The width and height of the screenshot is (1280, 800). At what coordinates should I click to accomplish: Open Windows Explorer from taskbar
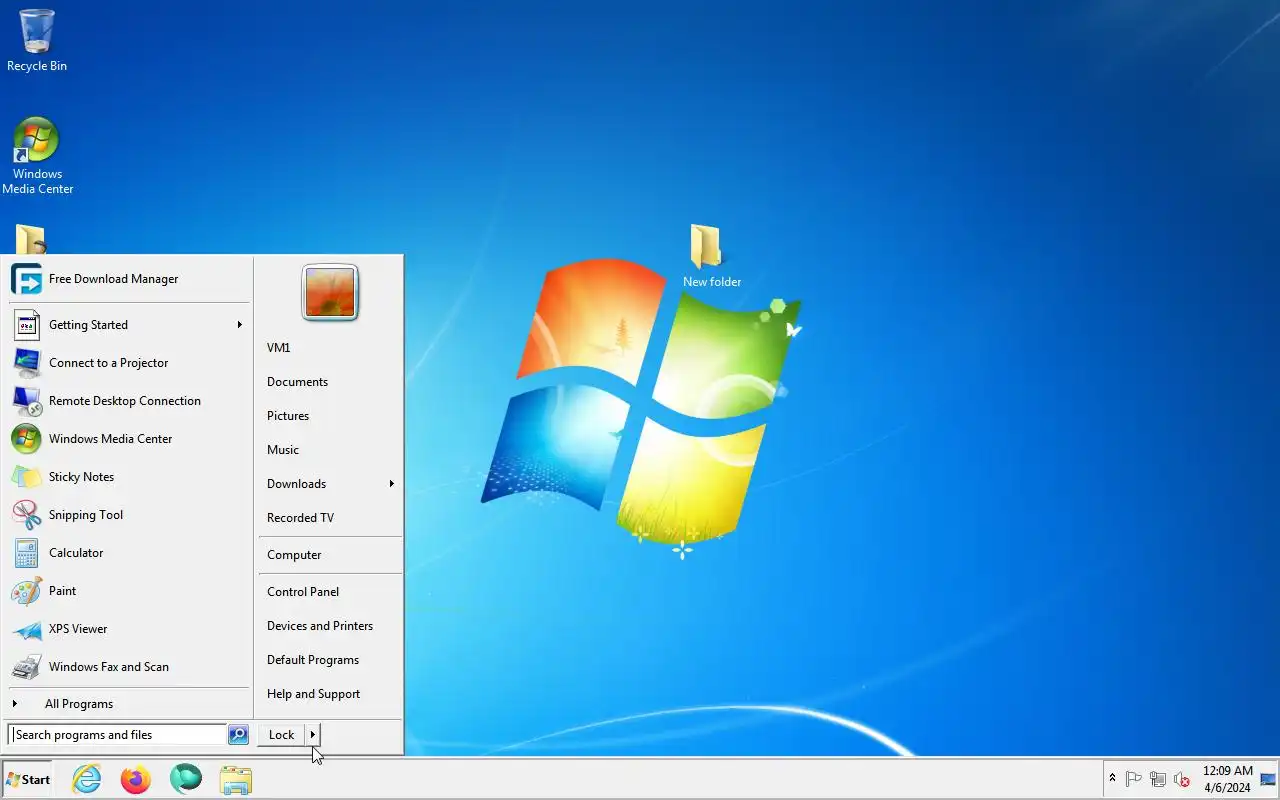click(x=236, y=779)
